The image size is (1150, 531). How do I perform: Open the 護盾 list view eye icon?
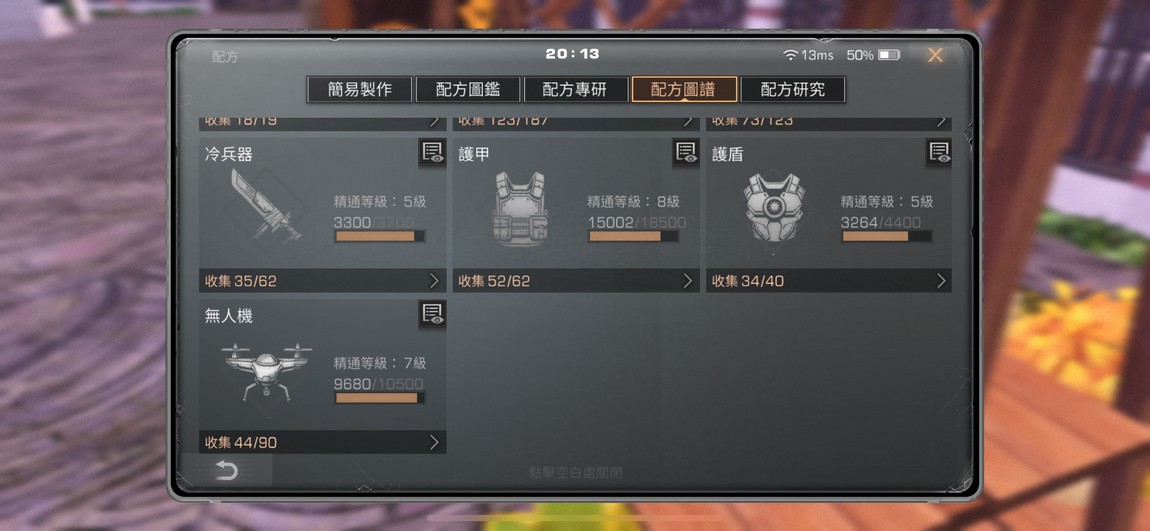point(939,153)
